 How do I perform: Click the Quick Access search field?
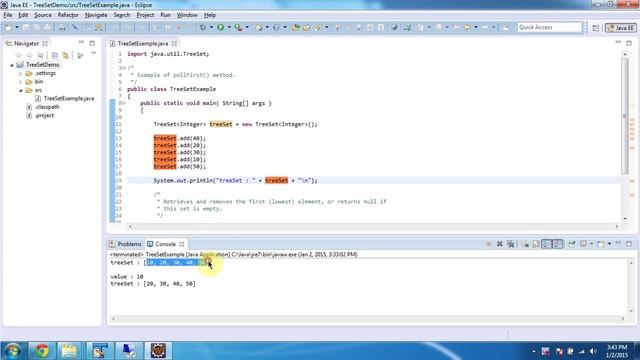click(x=549, y=27)
